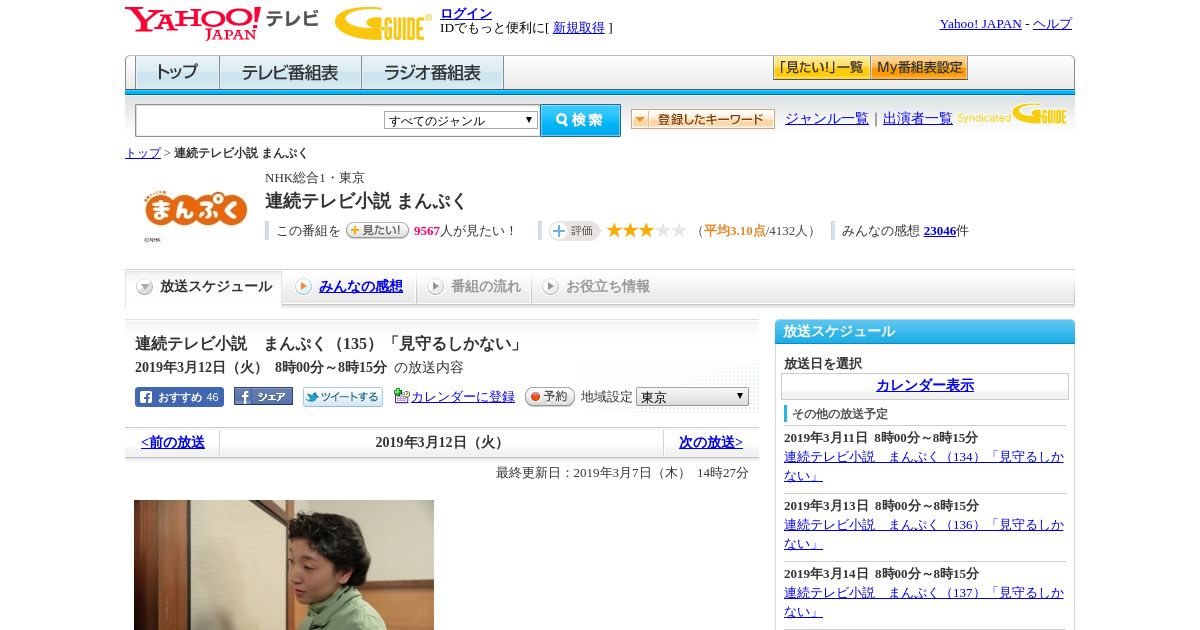
Task: Open episode まんぷく（137） link
Action: click(924, 602)
